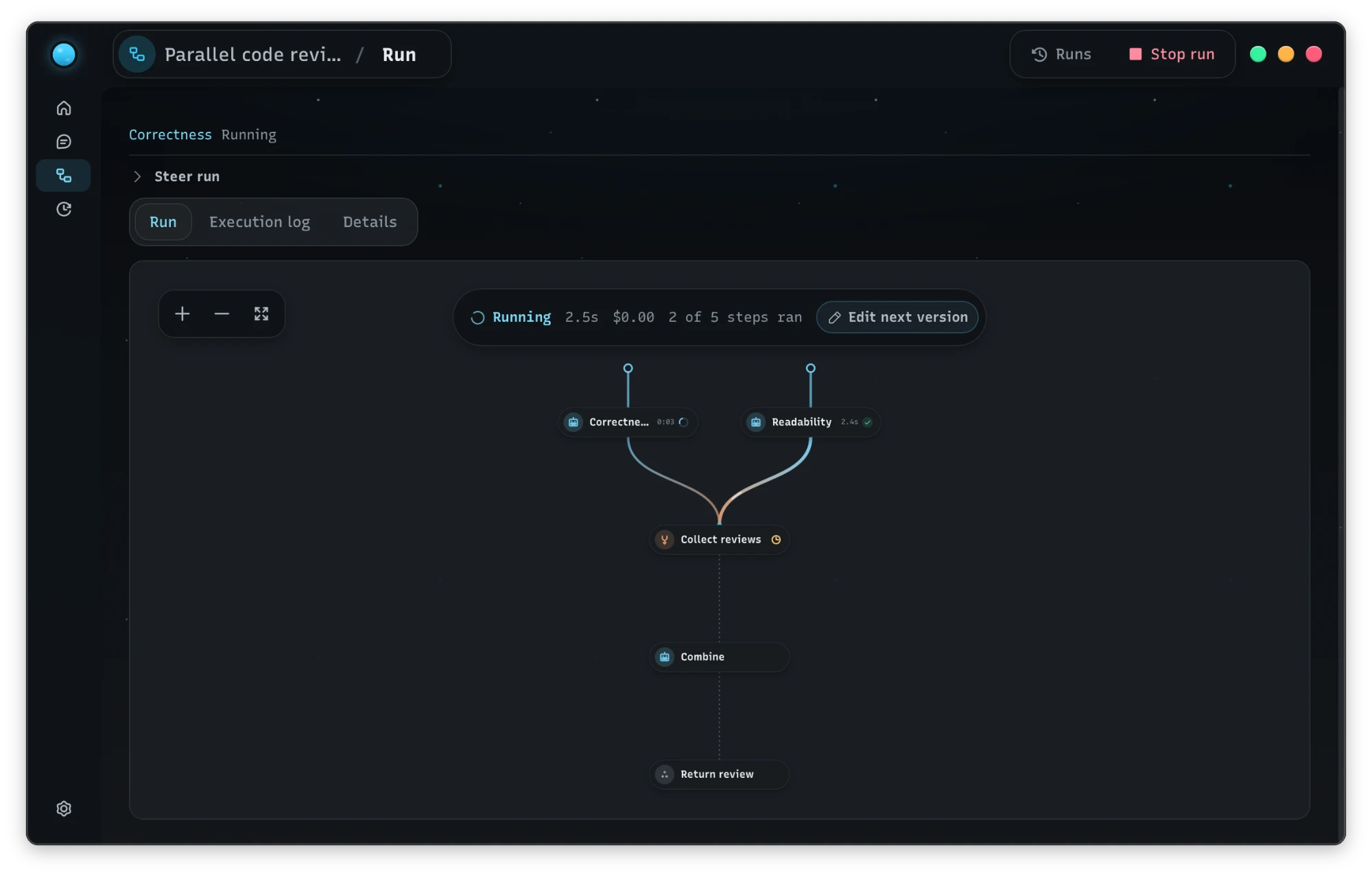Select the workflows sidebar icon
The image size is (1372, 876).
[x=64, y=176]
